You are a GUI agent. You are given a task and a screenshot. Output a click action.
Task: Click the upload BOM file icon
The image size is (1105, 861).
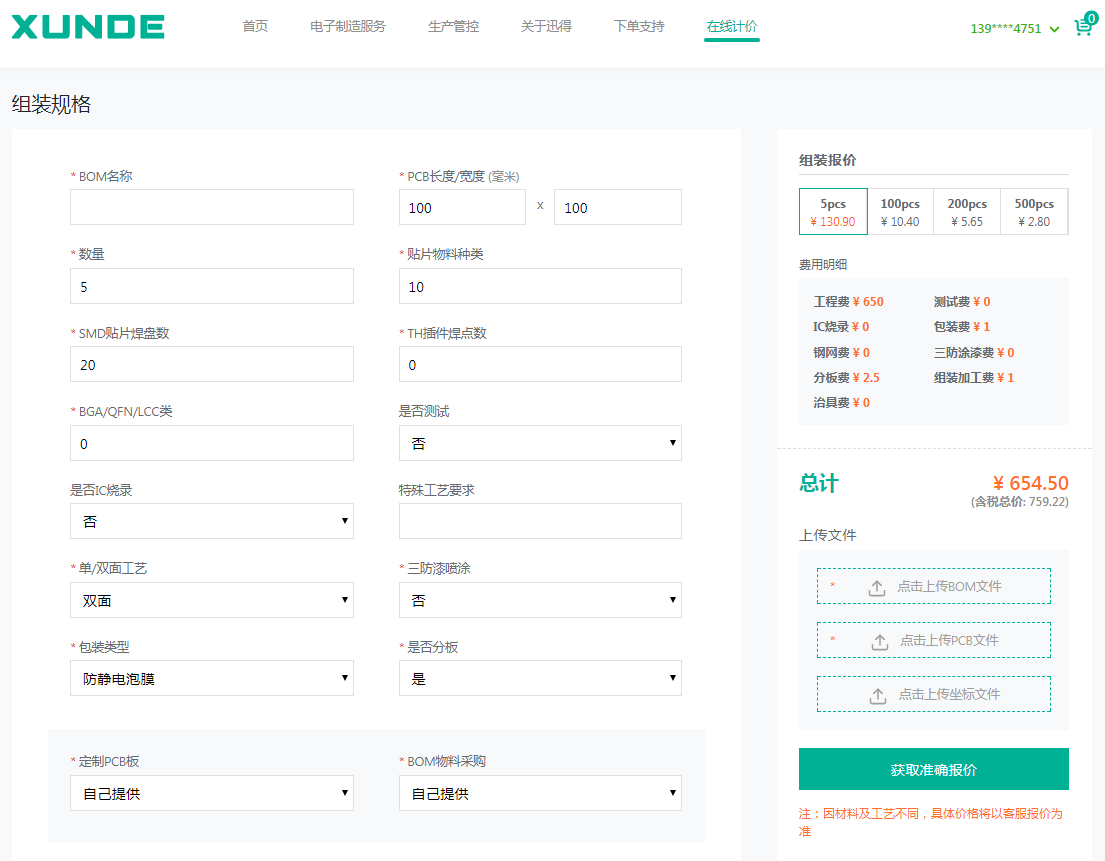coord(877,587)
